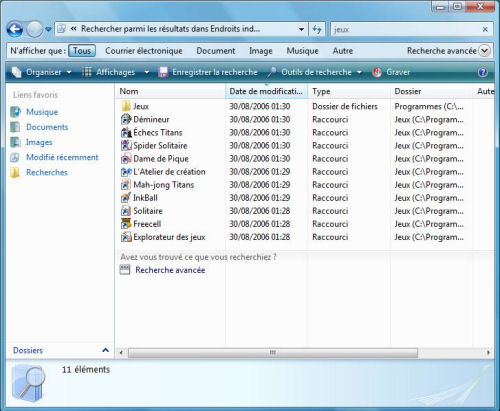Image resolution: width=500 pixels, height=411 pixels.
Task: Click Dossier de fichiers type cell
Action: 345,106
